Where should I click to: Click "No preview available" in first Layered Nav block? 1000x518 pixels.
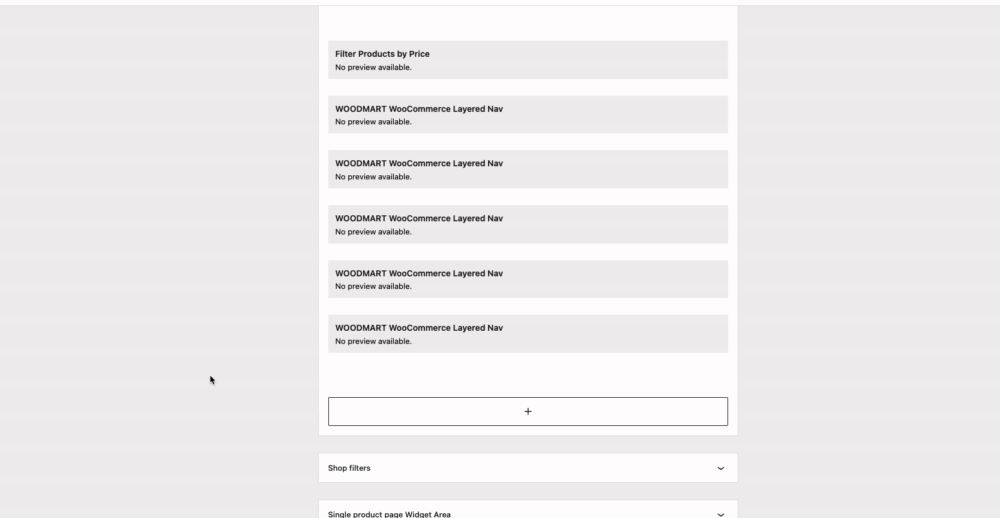coord(373,122)
